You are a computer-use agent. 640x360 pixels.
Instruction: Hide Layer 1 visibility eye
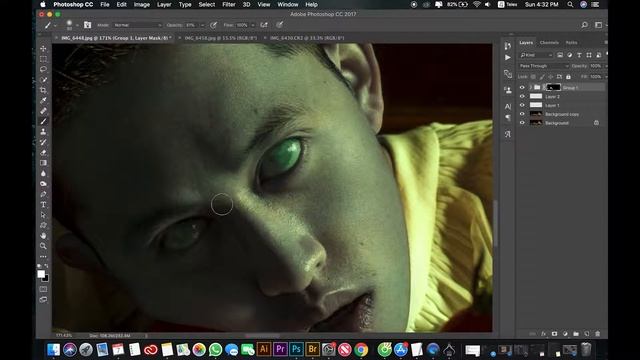click(522, 105)
